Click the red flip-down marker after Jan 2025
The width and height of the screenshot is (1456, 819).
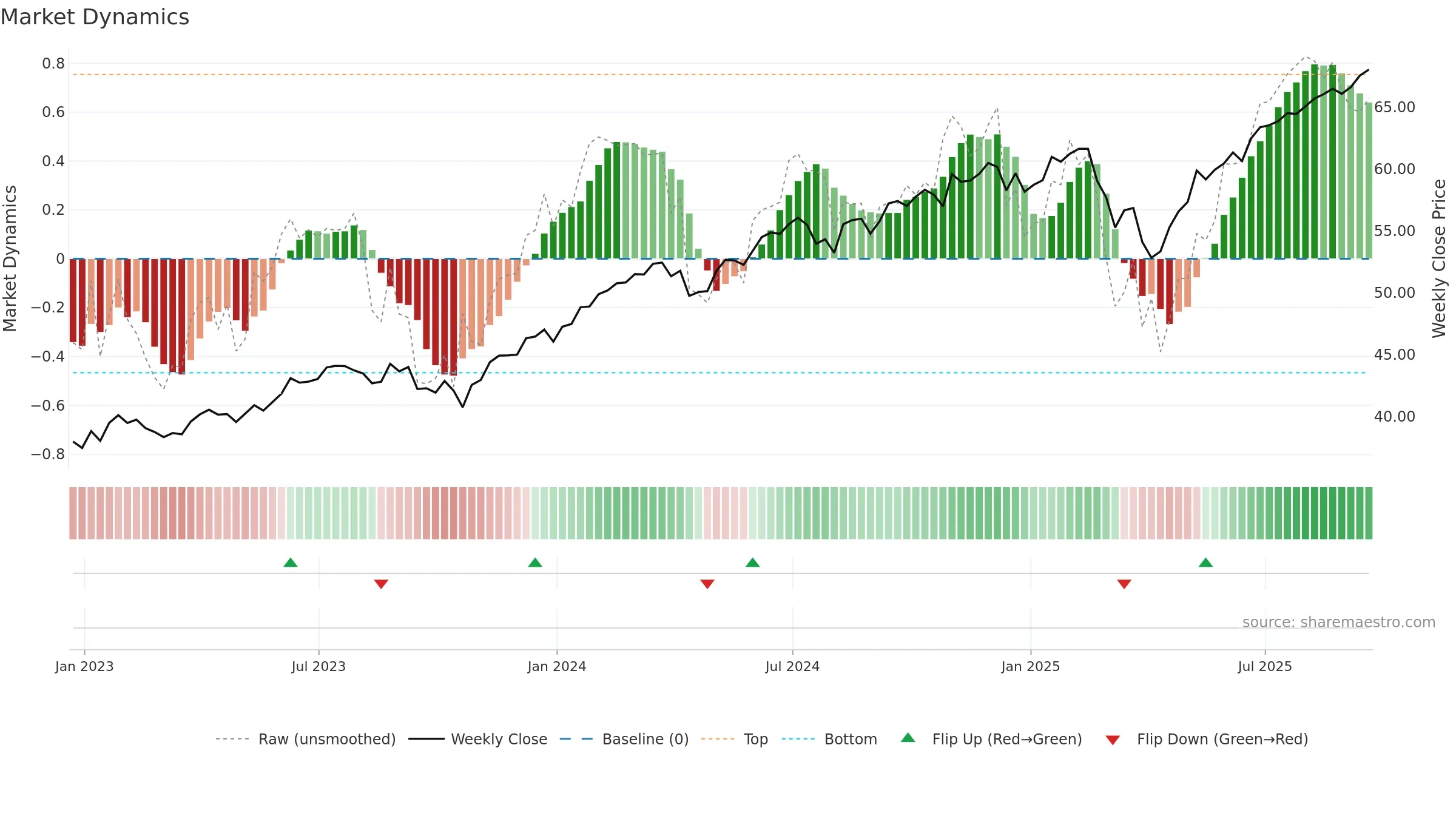[1124, 584]
